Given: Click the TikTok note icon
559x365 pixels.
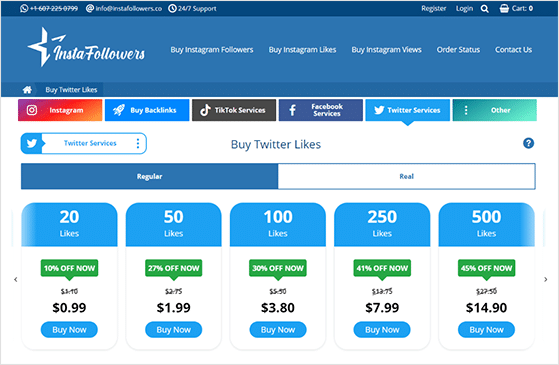Looking at the screenshot, I should (205, 110).
